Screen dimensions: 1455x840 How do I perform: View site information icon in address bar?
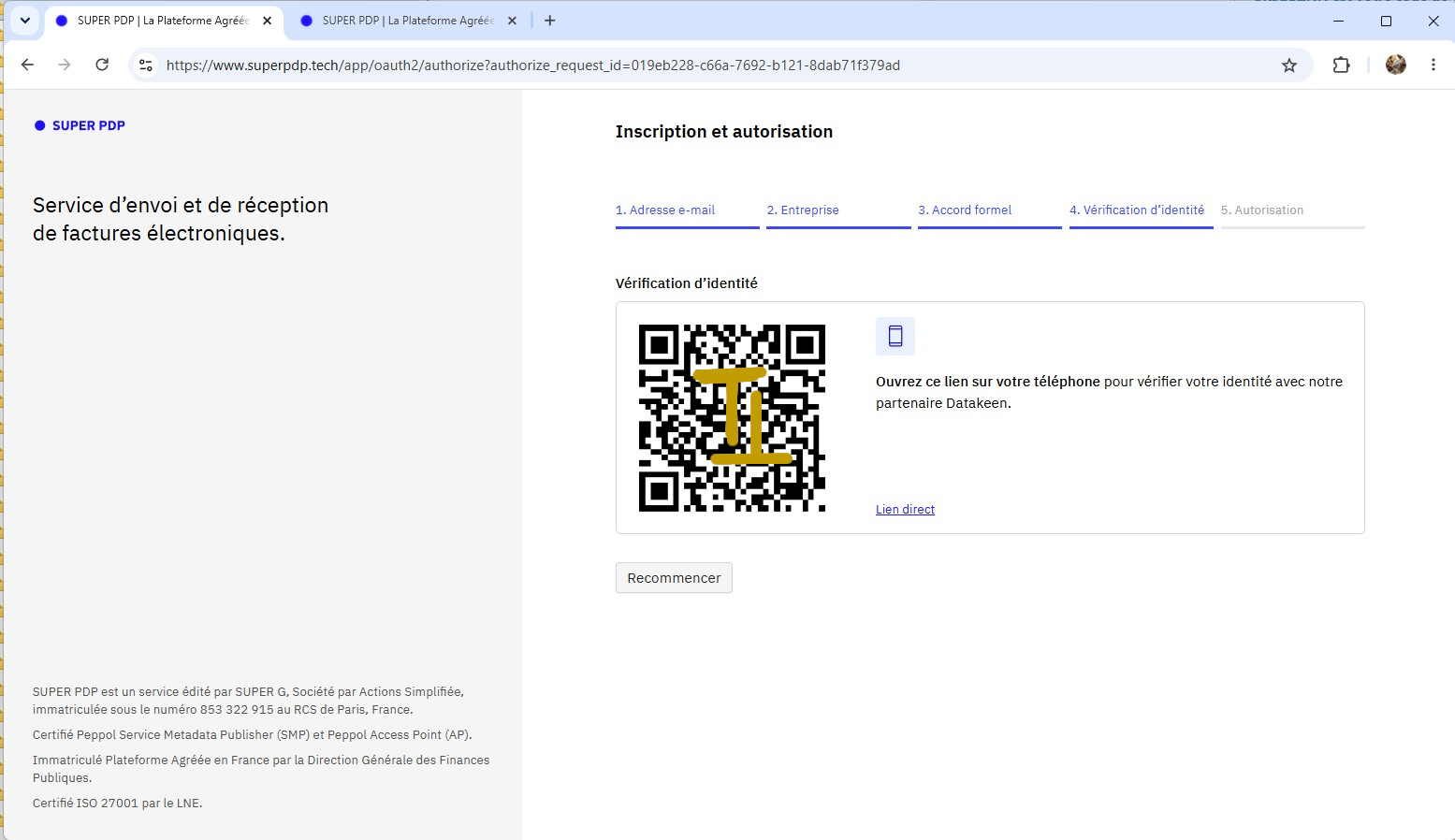pyautogui.click(x=146, y=65)
